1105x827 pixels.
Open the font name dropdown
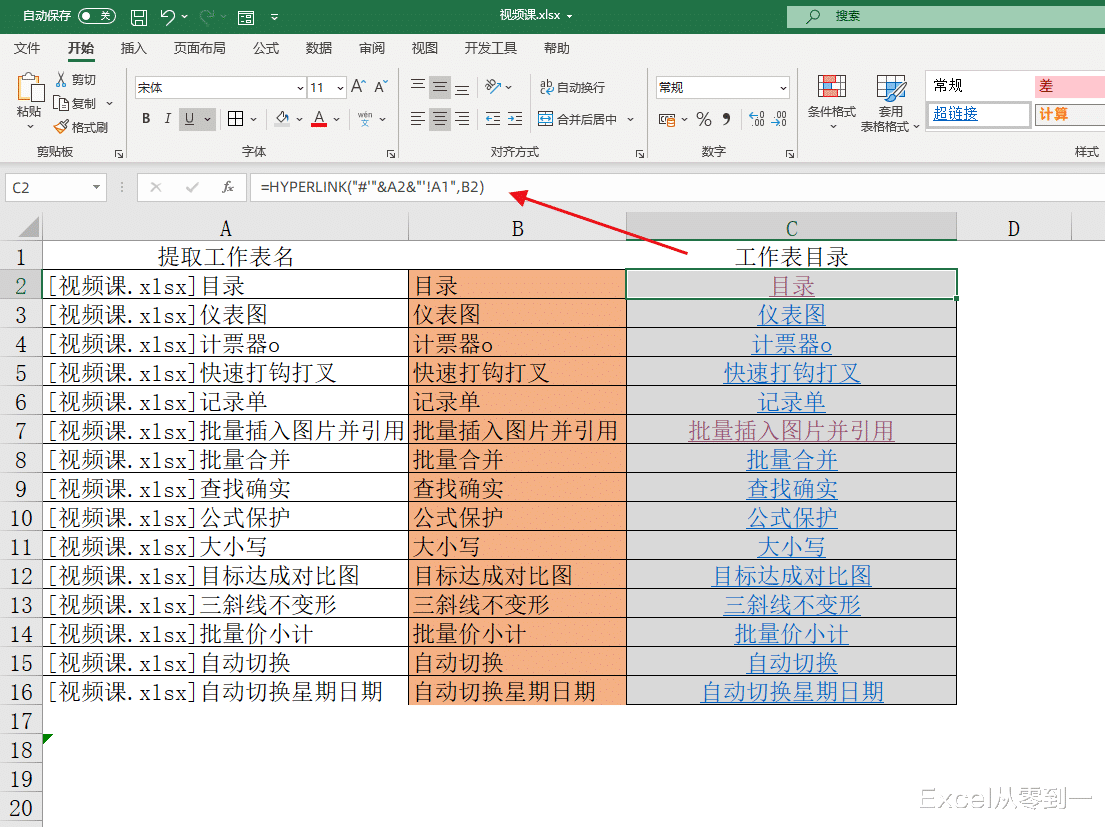click(x=299, y=87)
